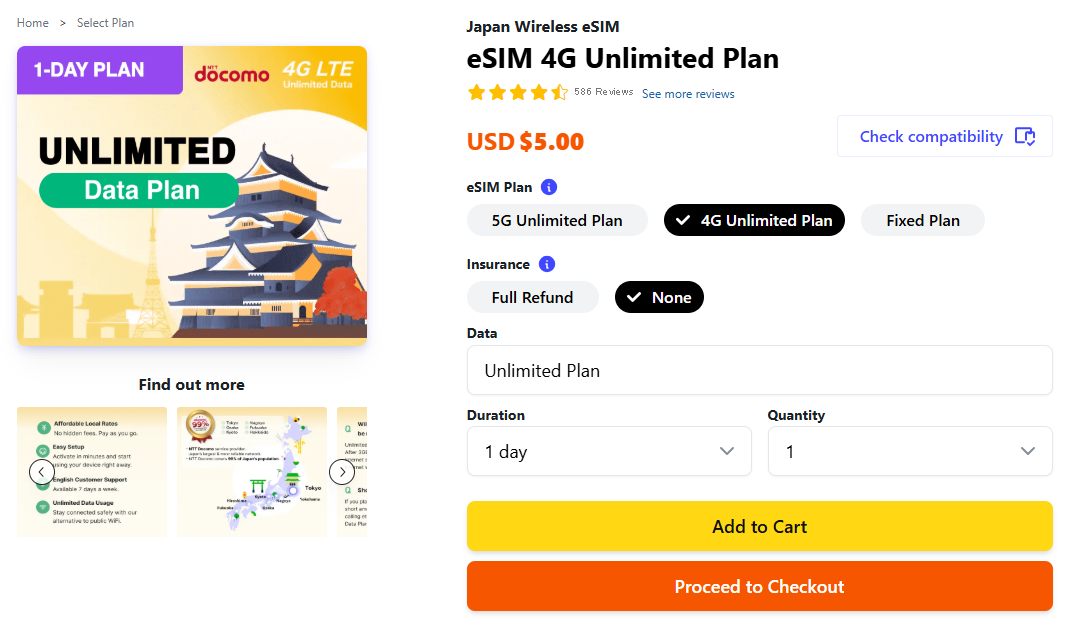Click Proceed to Checkout
Screen dimensions: 1092x622
tap(759, 586)
